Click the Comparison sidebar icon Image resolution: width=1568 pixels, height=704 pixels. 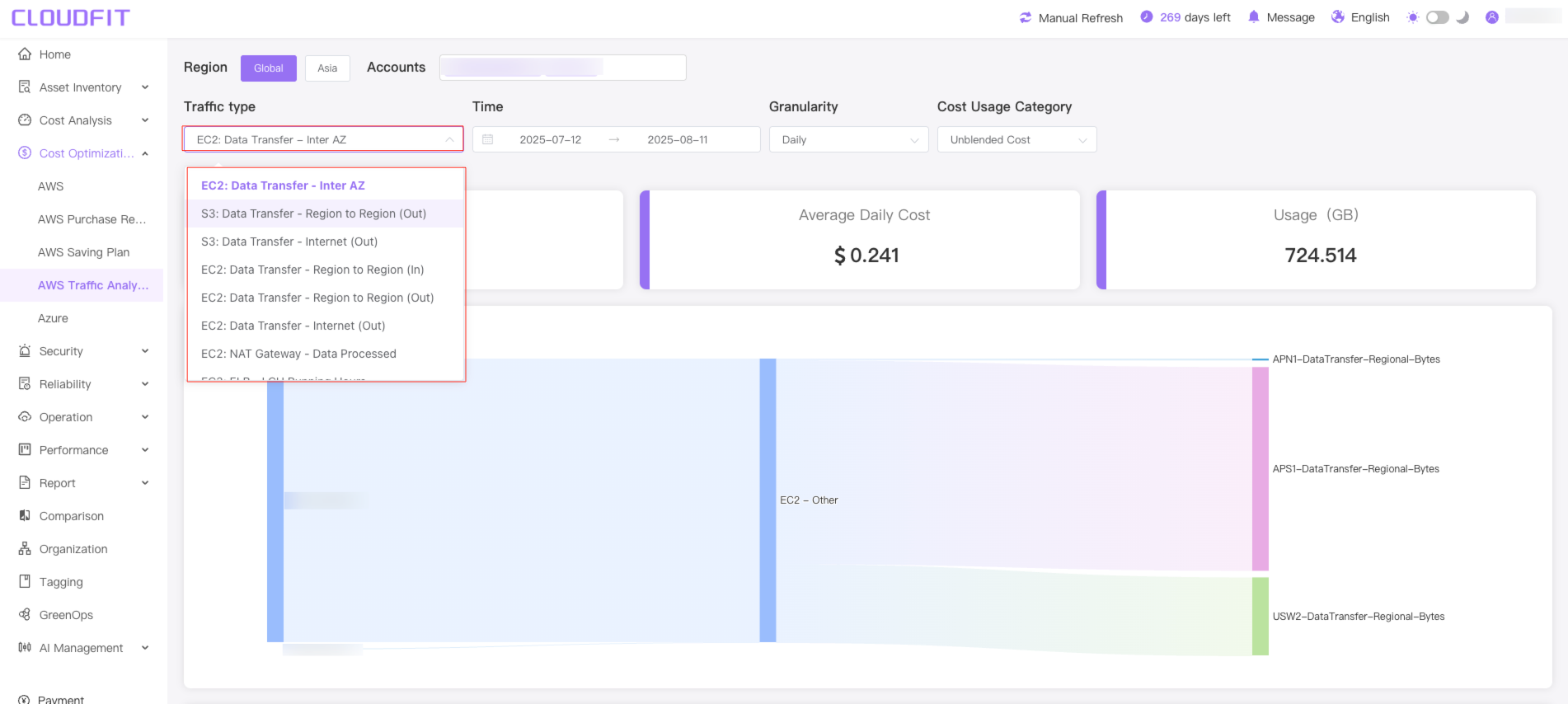pos(25,515)
